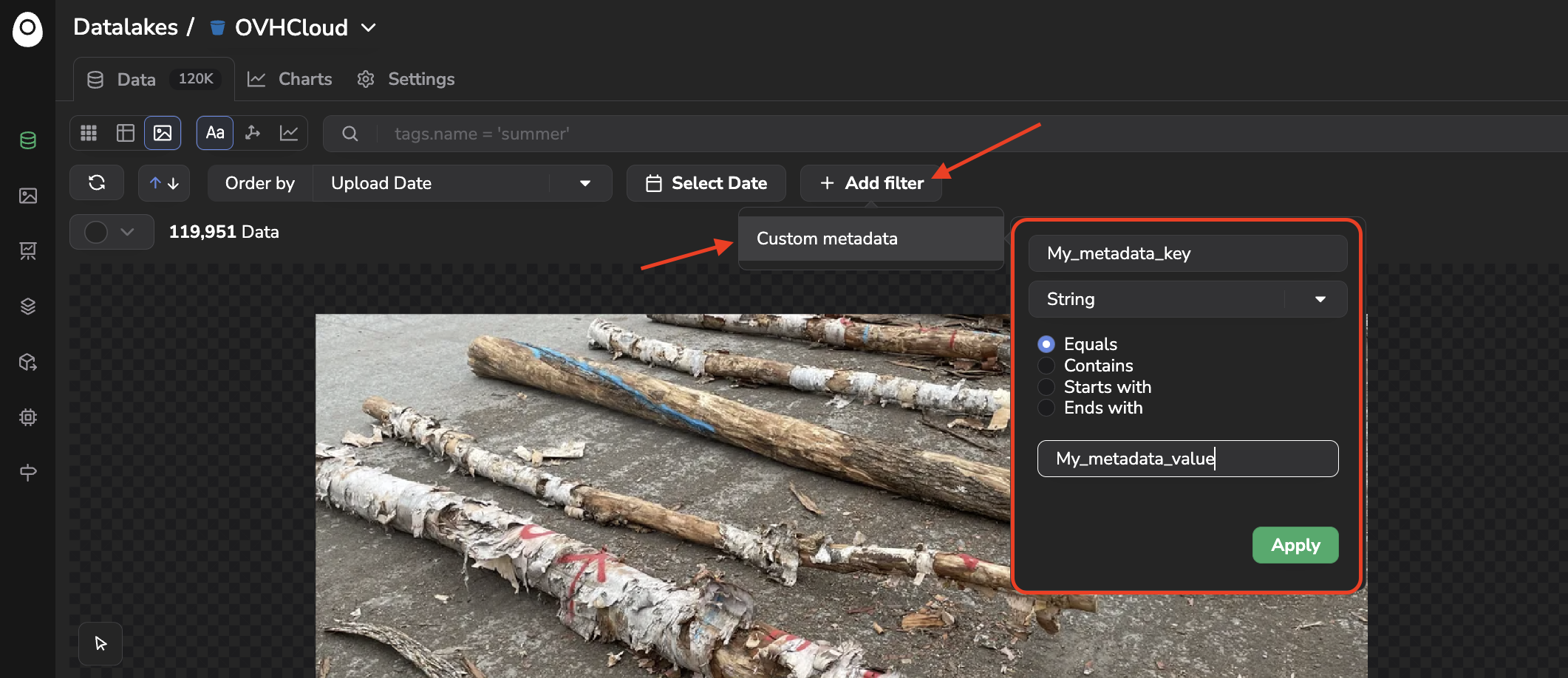Open the String type dropdown
The height and width of the screenshot is (678, 1568).
tap(1187, 299)
